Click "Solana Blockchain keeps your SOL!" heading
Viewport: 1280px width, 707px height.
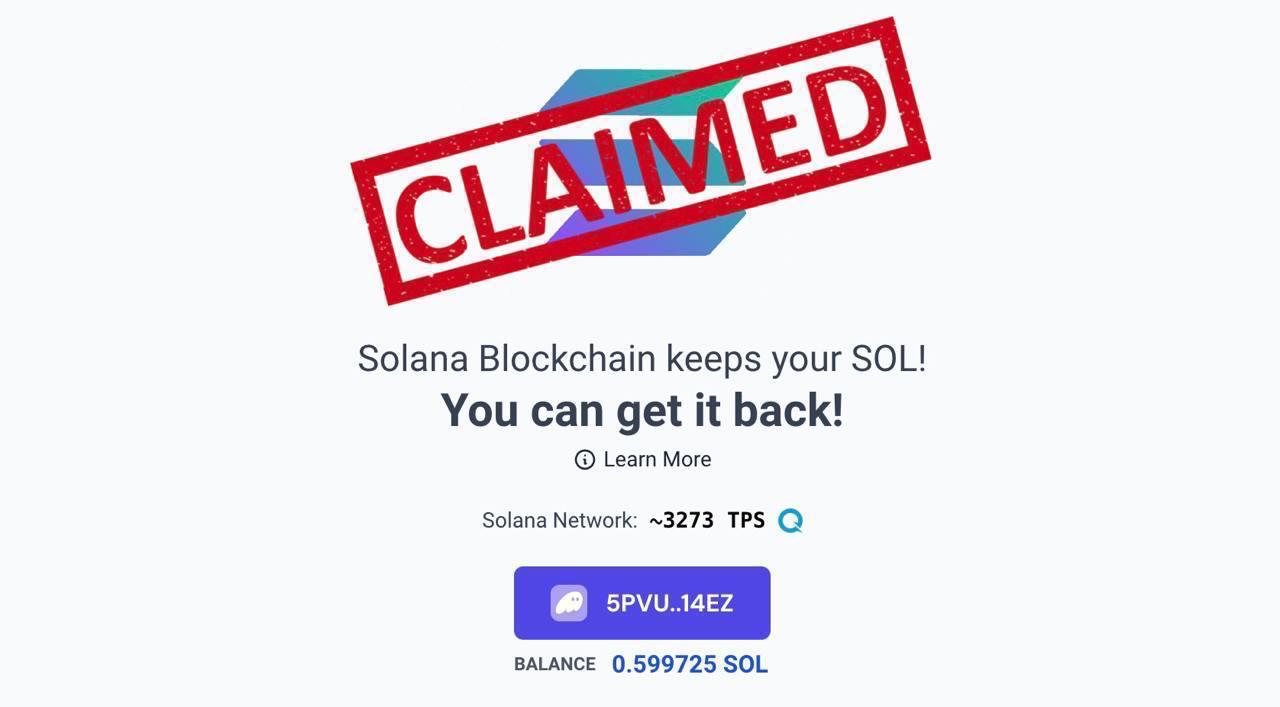coord(642,358)
